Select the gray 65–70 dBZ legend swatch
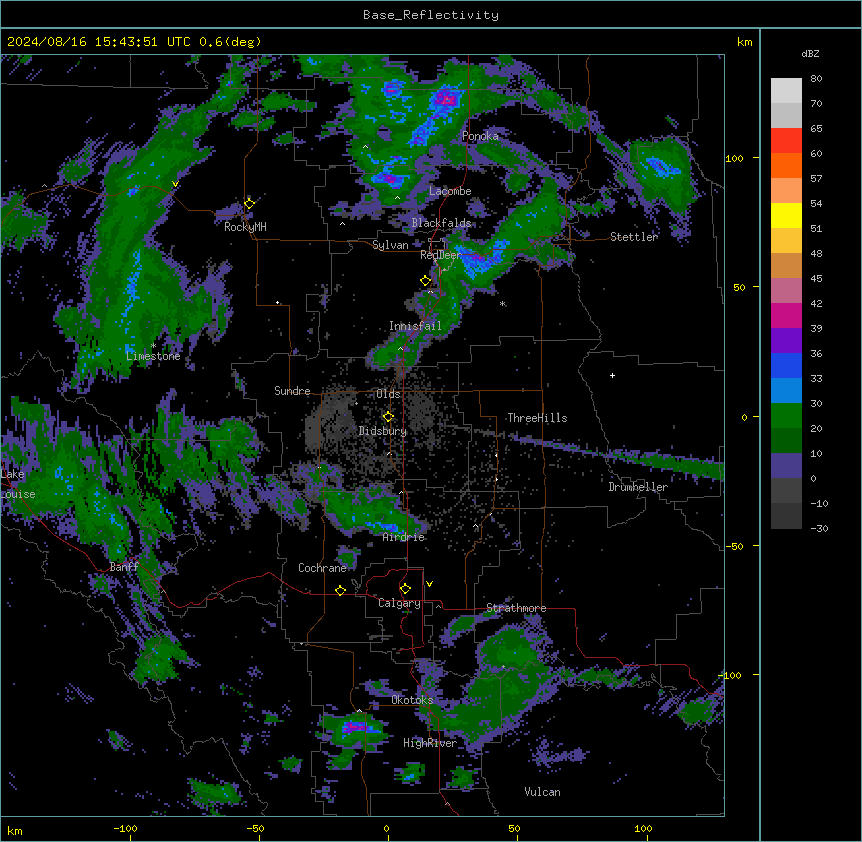Viewport: 862px width, 842px height. pos(786,115)
